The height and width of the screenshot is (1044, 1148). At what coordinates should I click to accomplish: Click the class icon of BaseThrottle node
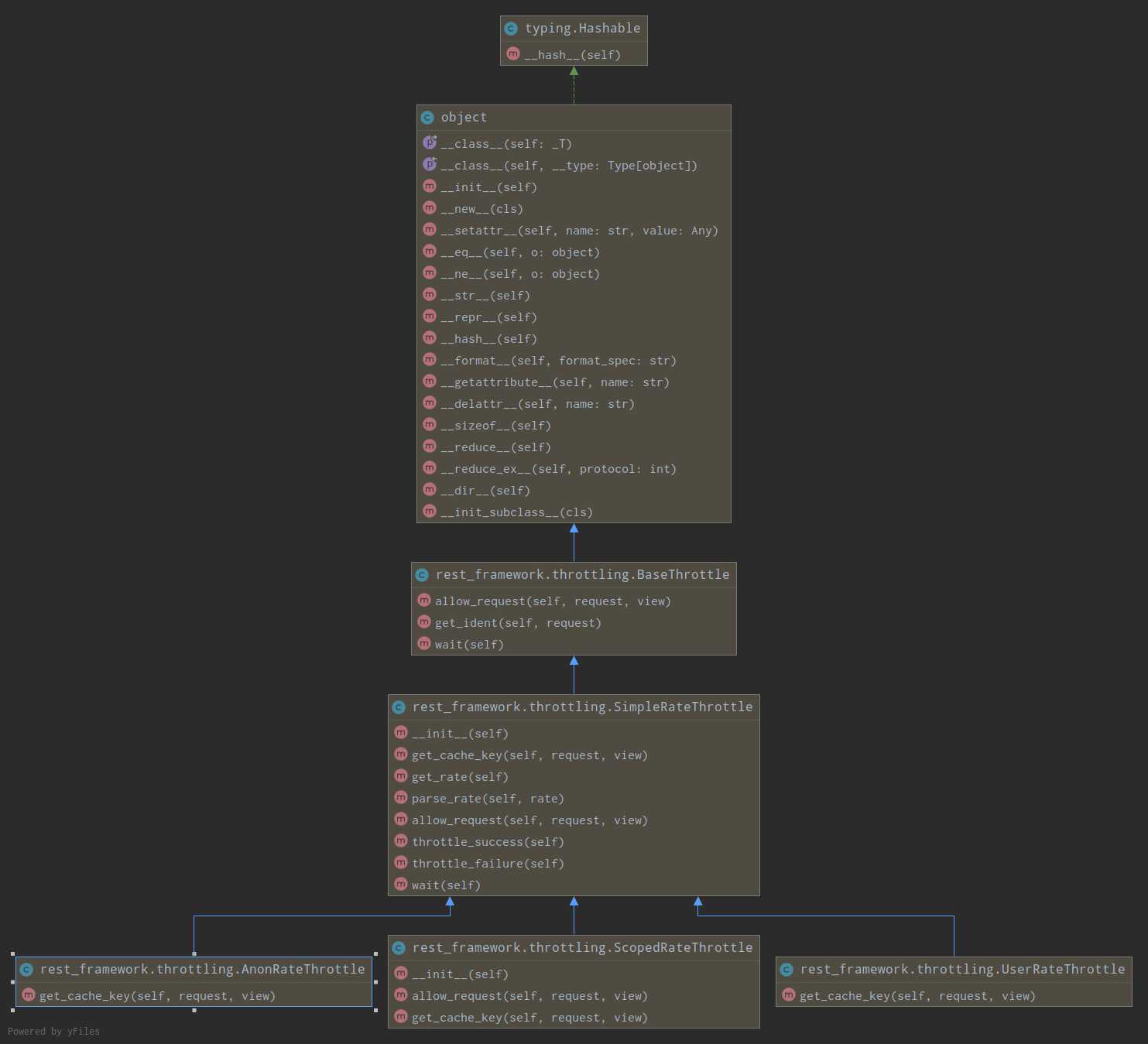[422, 575]
